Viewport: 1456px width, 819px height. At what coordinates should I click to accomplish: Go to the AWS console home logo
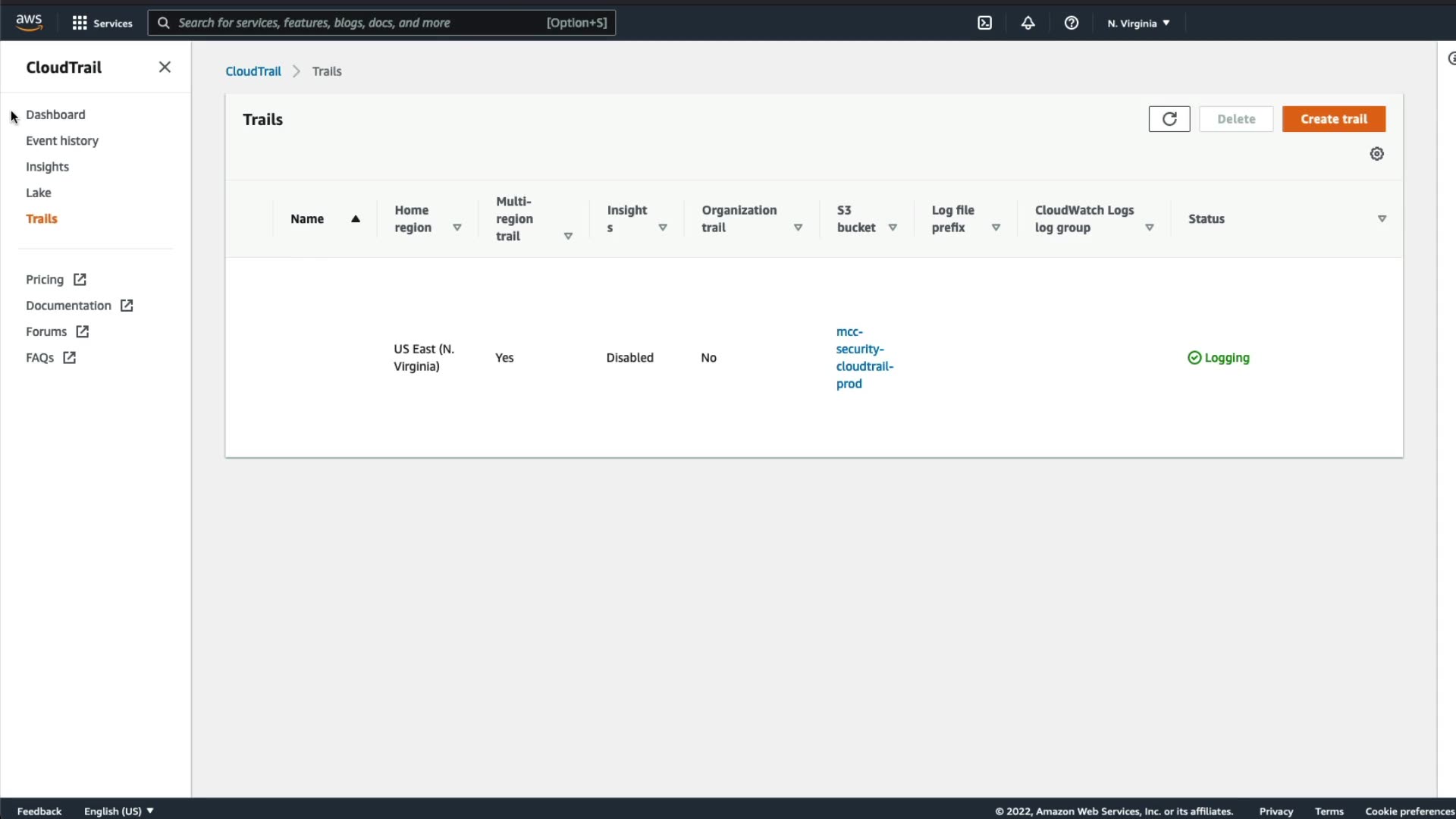[29, 23]
